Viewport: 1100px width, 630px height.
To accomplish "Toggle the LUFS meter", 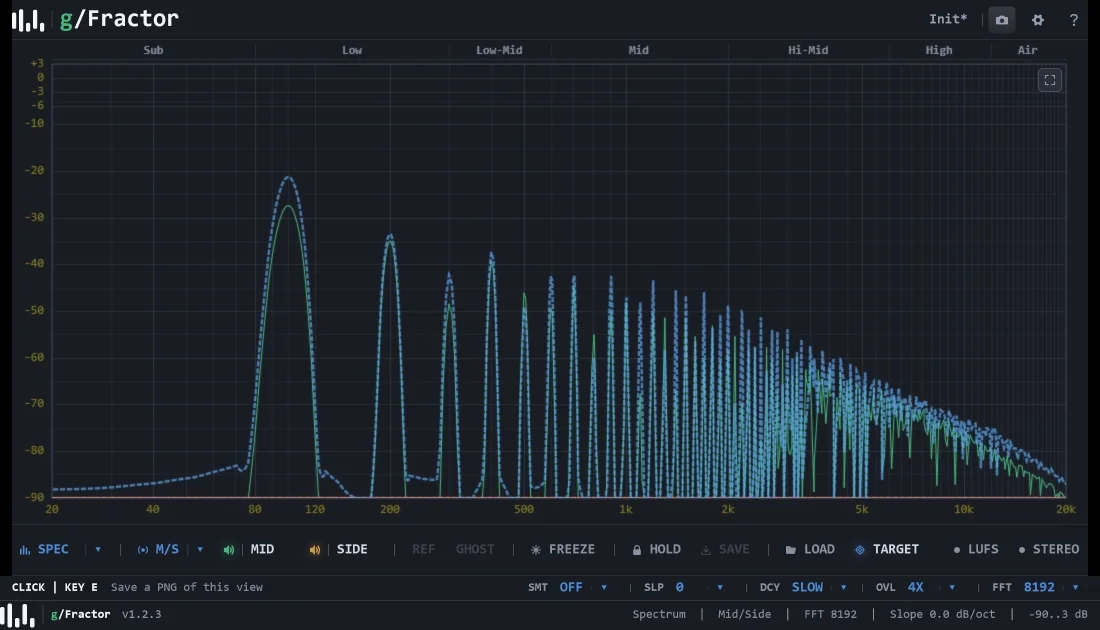I will click(x=976, y=549).
